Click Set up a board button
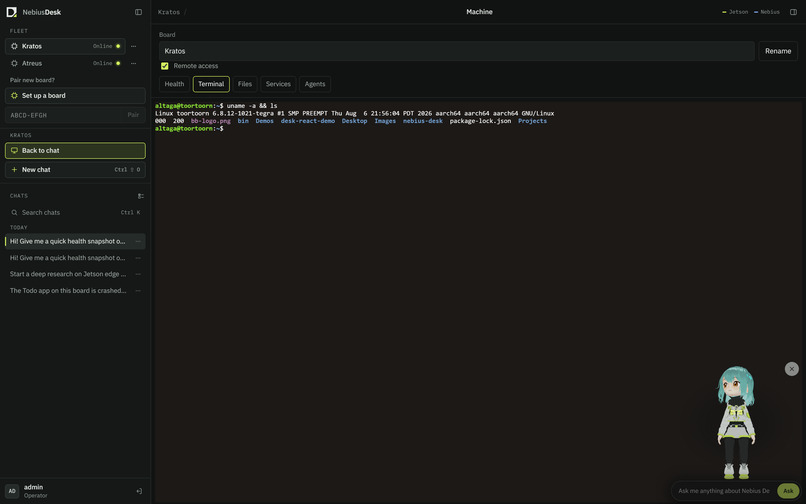Image resolution: width=806 pixels, height=504 pixels. coord(75,96)
